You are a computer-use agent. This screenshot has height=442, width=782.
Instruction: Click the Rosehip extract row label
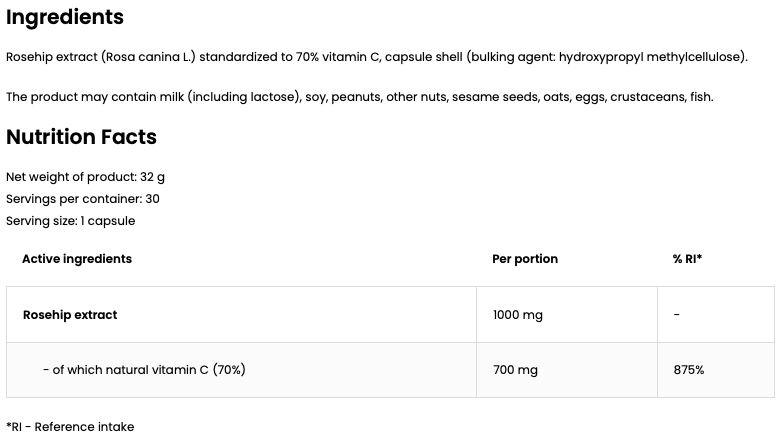pyautogui.click(x=70, y=315)
